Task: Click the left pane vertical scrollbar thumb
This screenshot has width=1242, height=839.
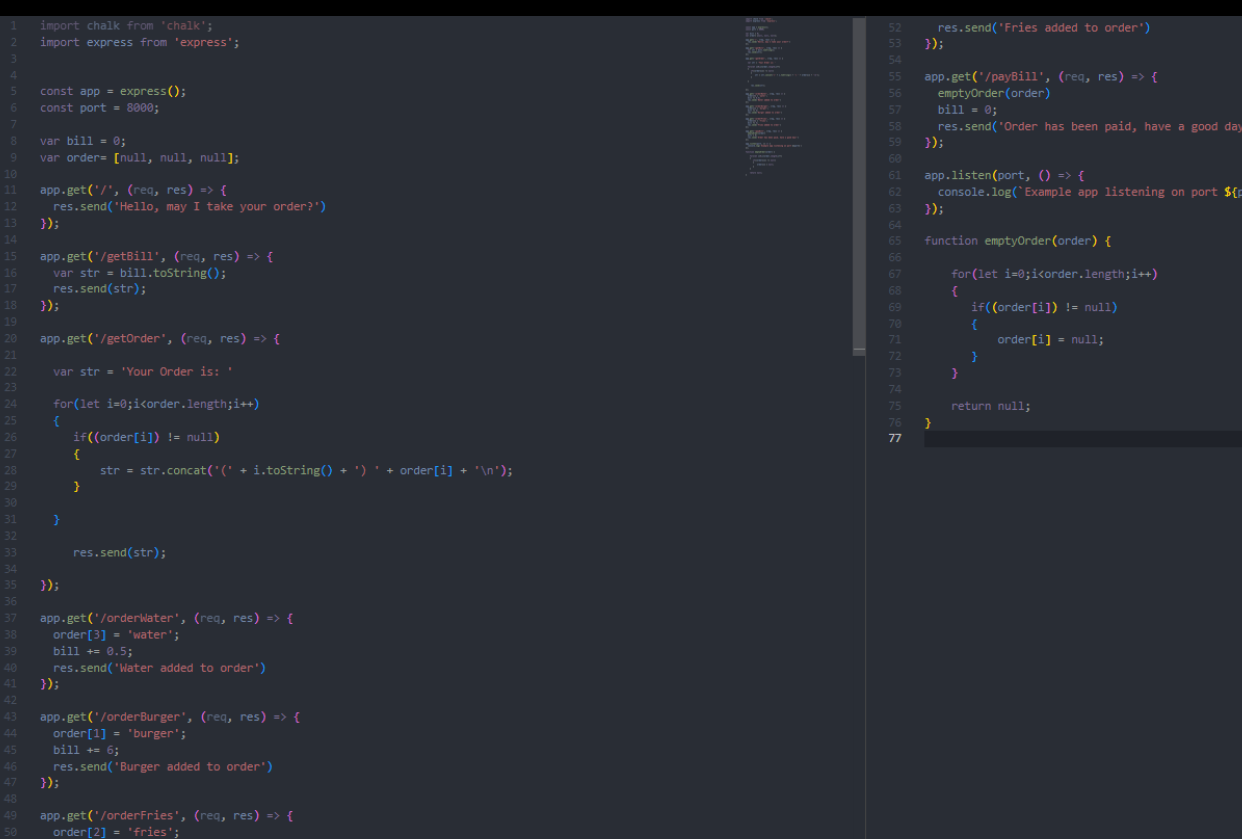Action: (x=858, y=185)
